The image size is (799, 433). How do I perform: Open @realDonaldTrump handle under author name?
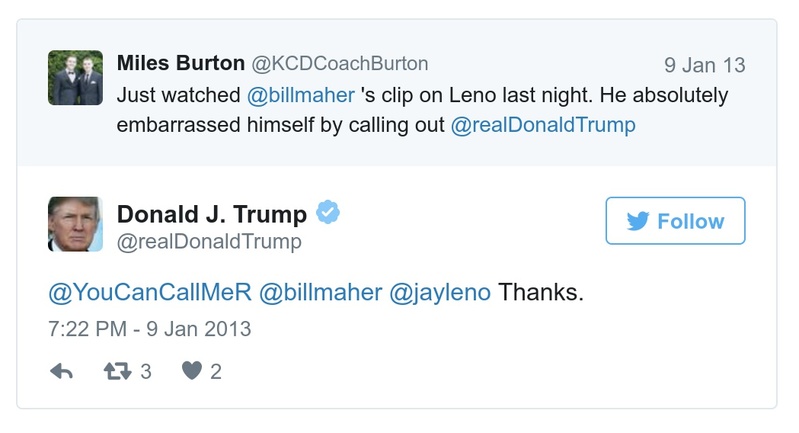click(209, 241)
